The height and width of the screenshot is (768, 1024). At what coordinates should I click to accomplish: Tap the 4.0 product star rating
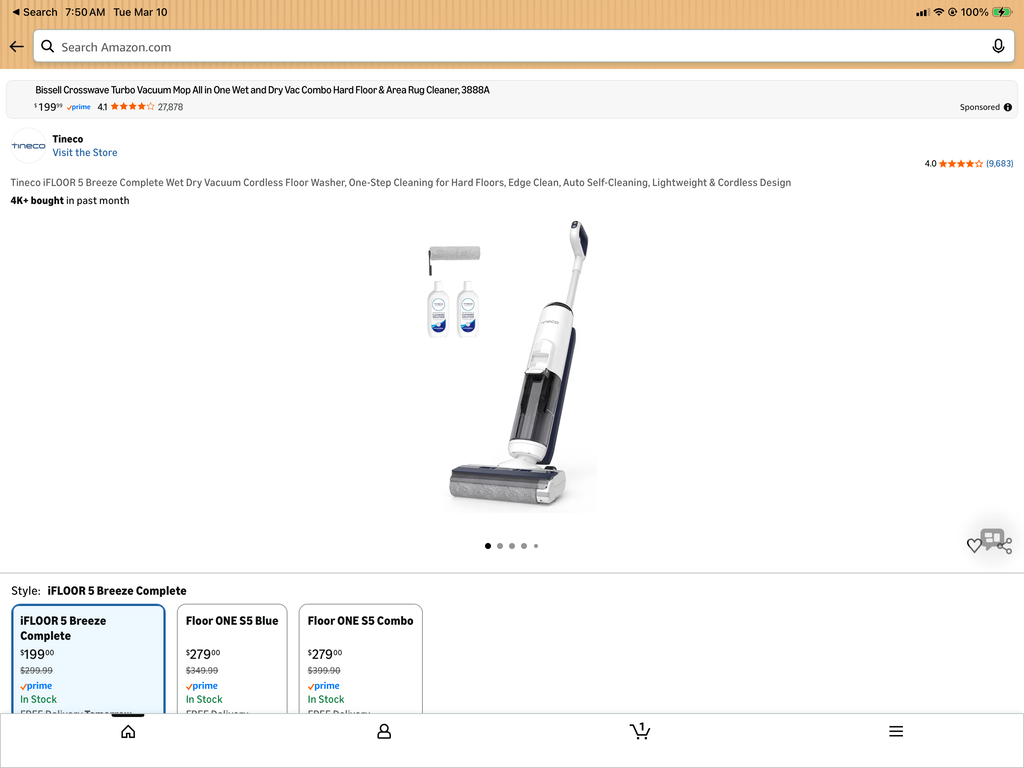pos(960,163)
